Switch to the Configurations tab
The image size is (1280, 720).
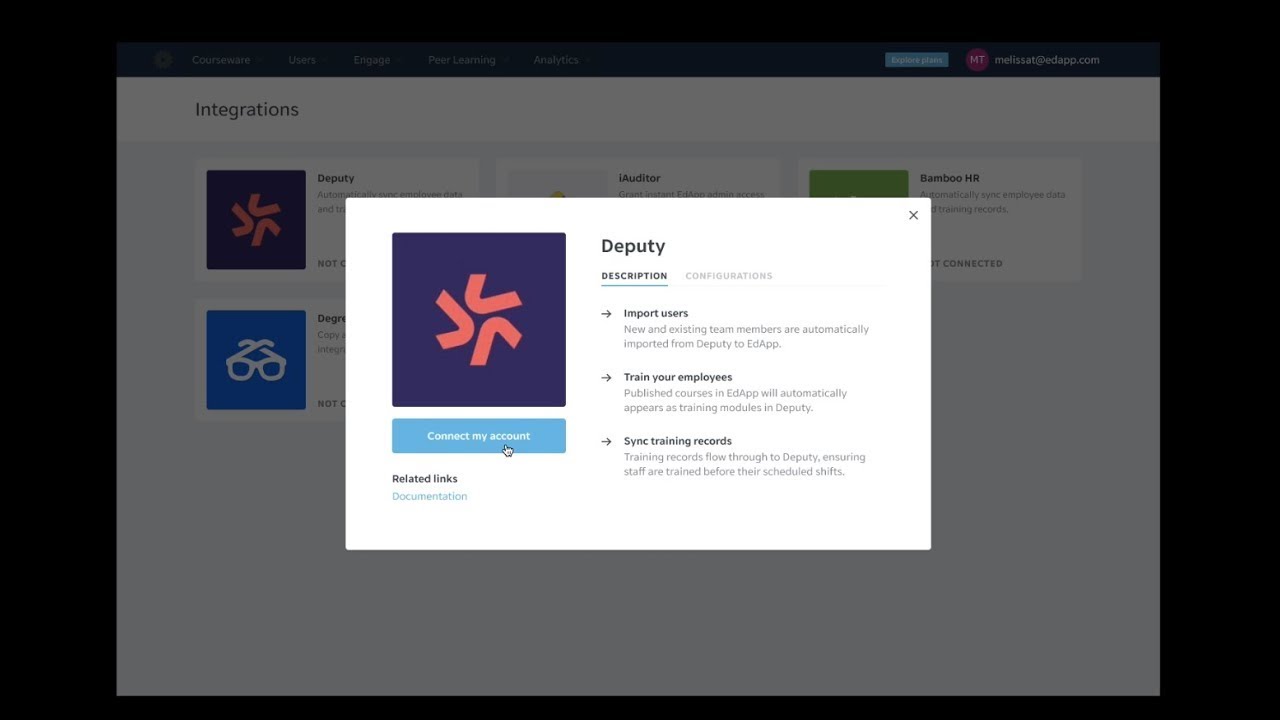point(728,276)
